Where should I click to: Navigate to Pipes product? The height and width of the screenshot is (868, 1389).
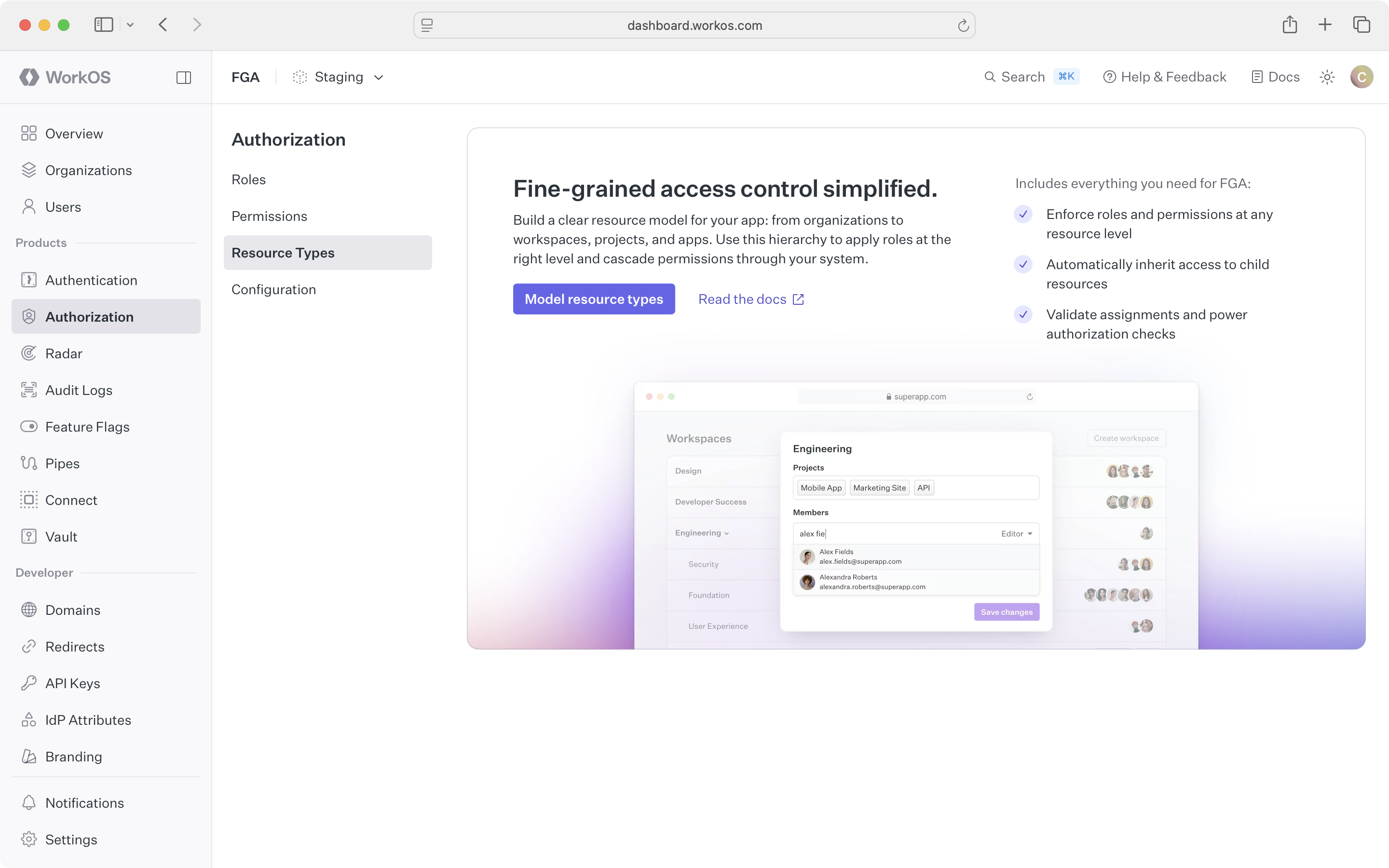pyautogui.click(x=62, y=463)
